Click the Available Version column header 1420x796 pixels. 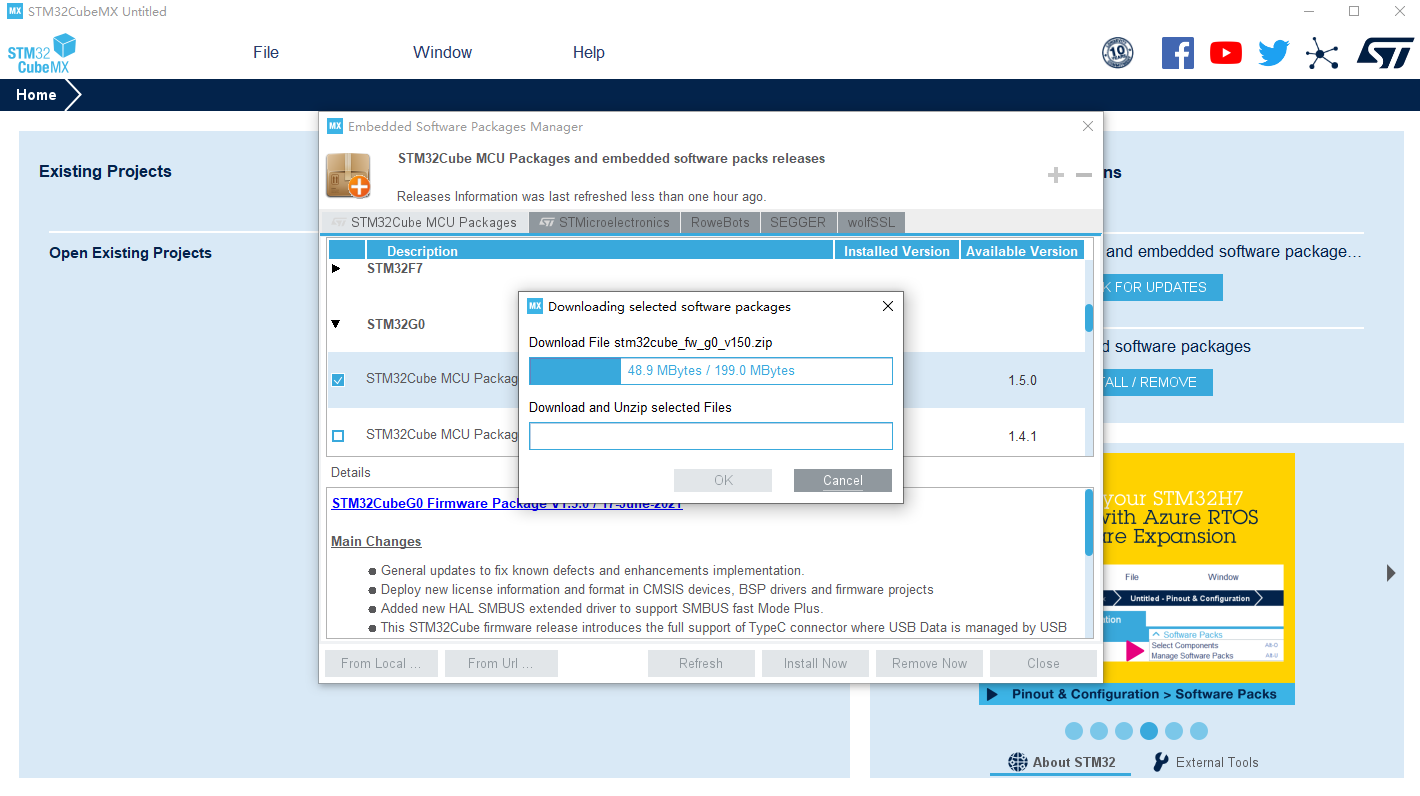(x=1022, y=251)
